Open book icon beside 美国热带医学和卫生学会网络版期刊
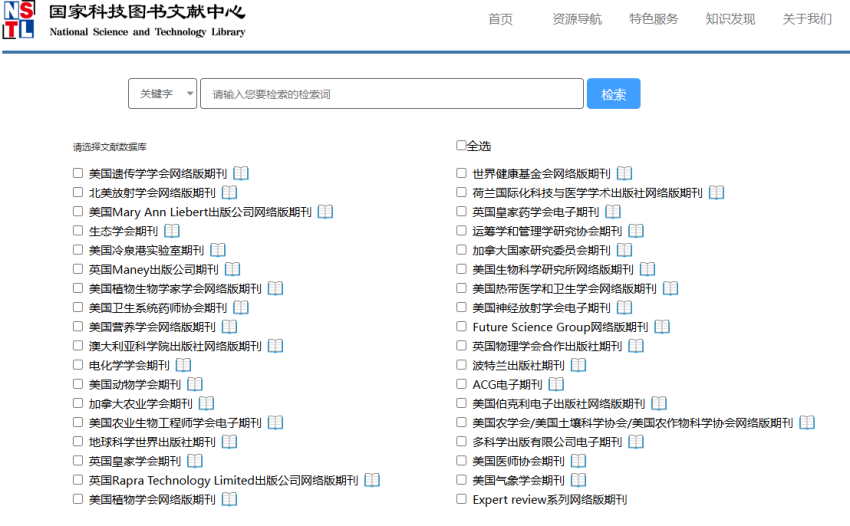Viewport: 850px width, 526px height. click(x=671, y=288)
